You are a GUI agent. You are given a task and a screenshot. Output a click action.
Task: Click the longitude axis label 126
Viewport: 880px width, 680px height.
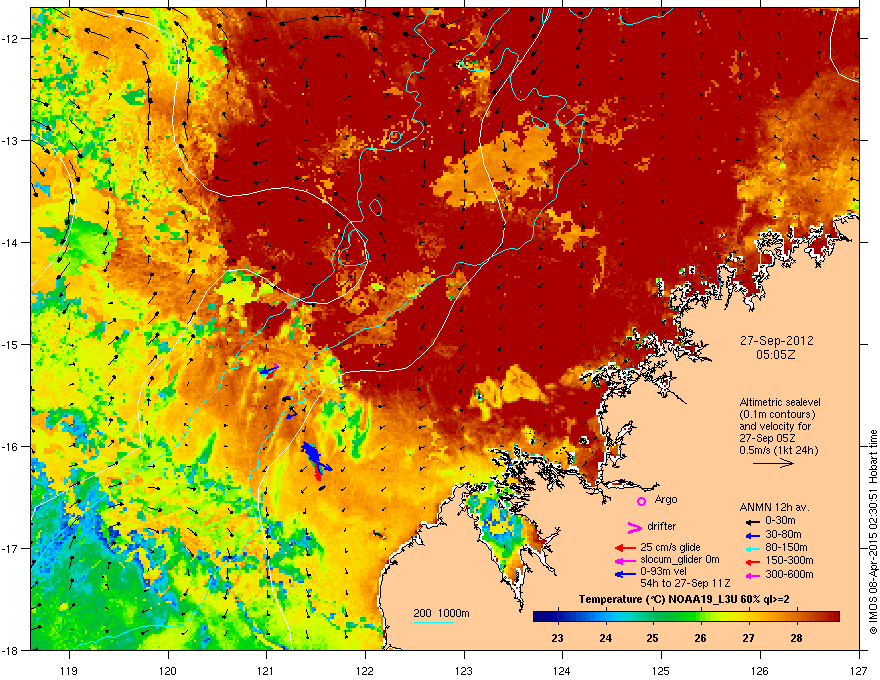point(760,670)
